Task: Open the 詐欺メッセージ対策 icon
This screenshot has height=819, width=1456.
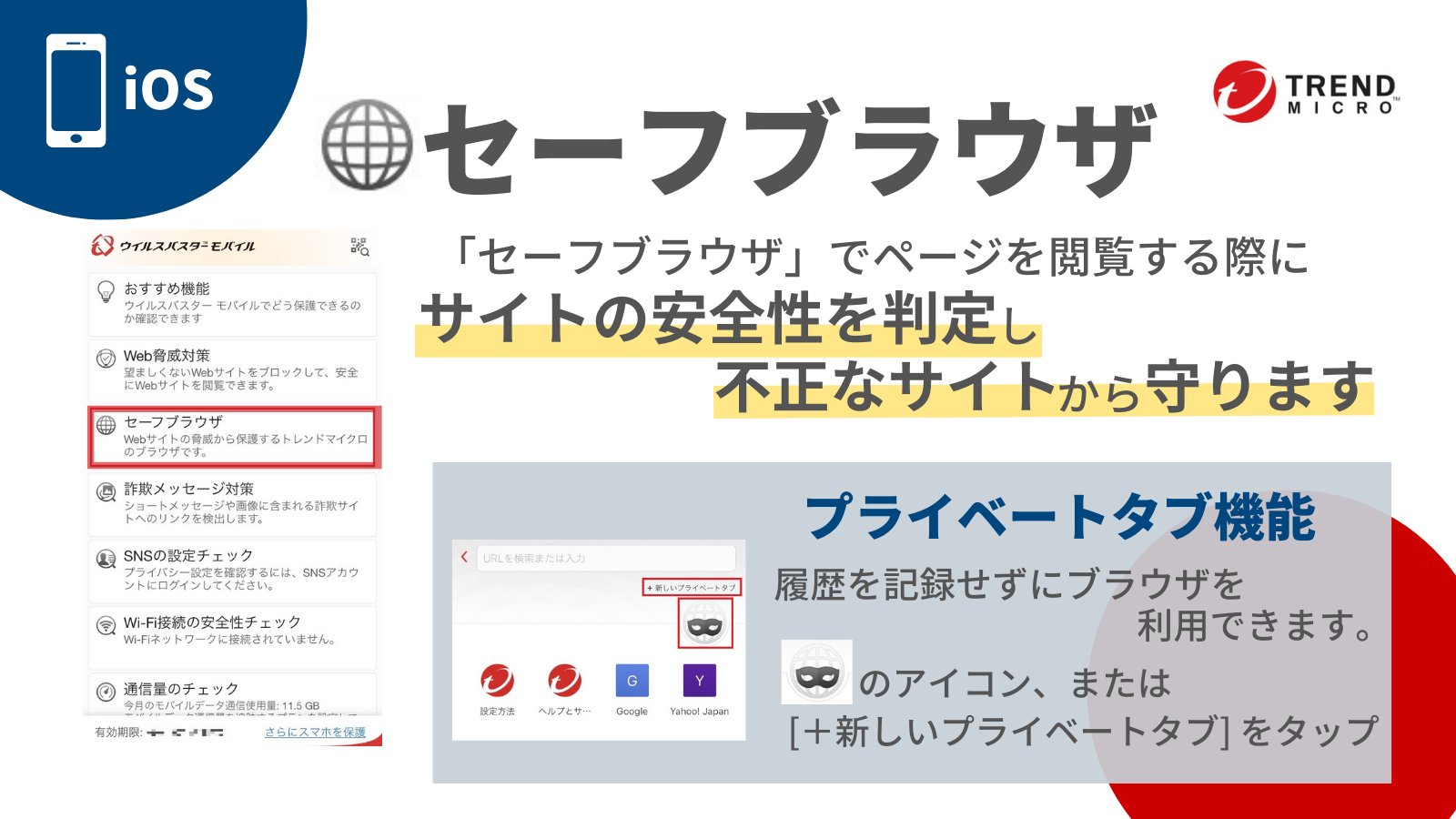Action: coord(106,492)
